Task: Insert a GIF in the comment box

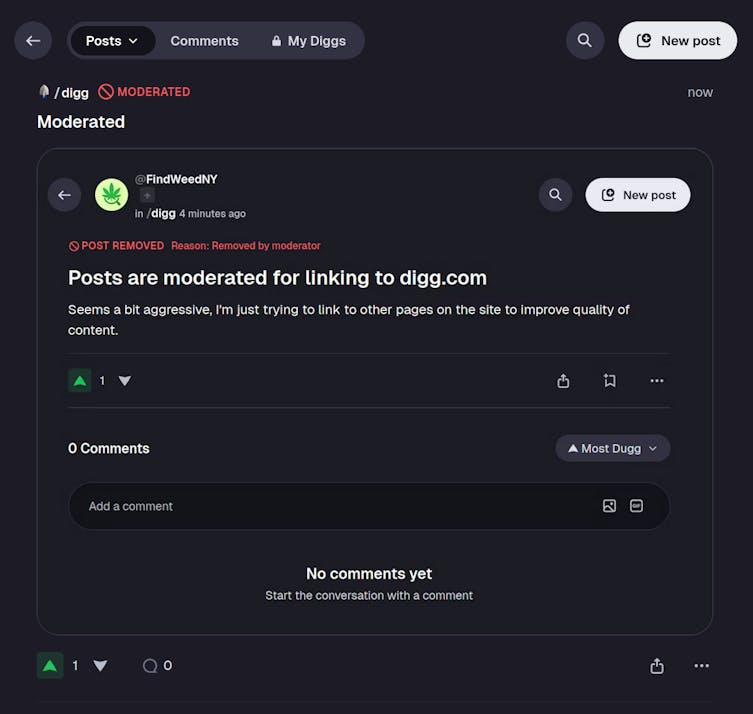Action: click(x=636, y=506)
